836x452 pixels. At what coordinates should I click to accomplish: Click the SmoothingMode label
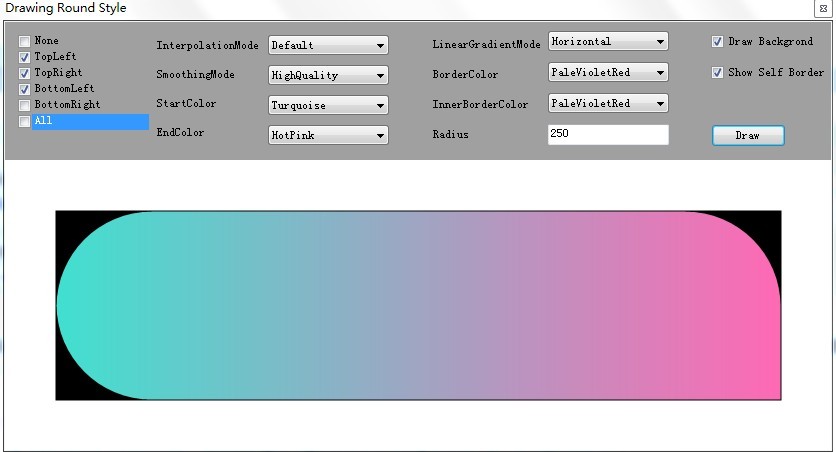[x=195, y=75]
